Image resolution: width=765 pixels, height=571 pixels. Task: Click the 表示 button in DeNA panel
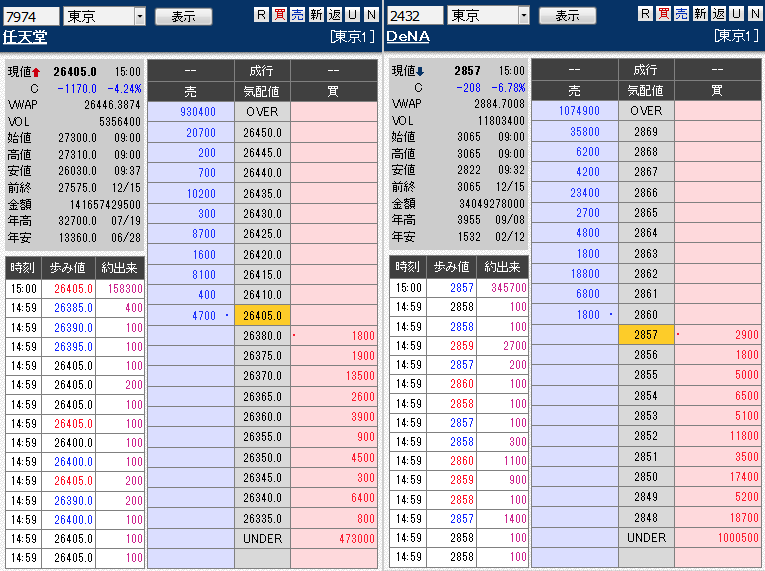567,16
